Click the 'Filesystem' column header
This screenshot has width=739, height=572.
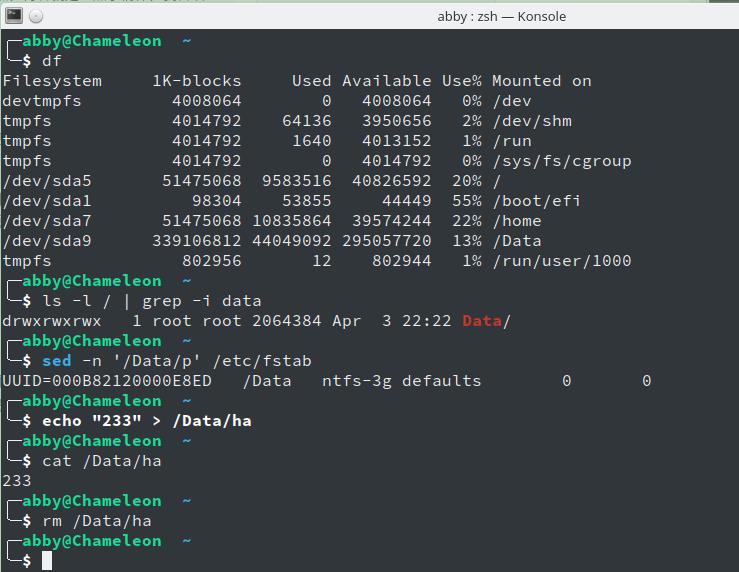pos(52,81)
